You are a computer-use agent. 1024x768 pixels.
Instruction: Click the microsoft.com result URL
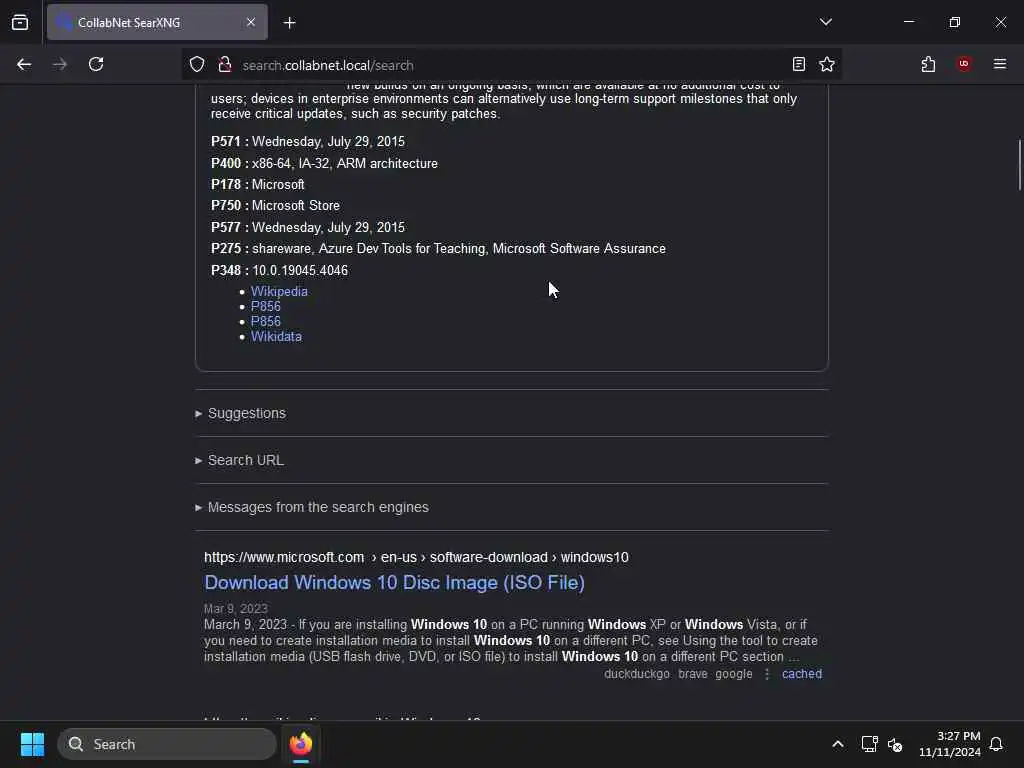(x=416, y=557)
